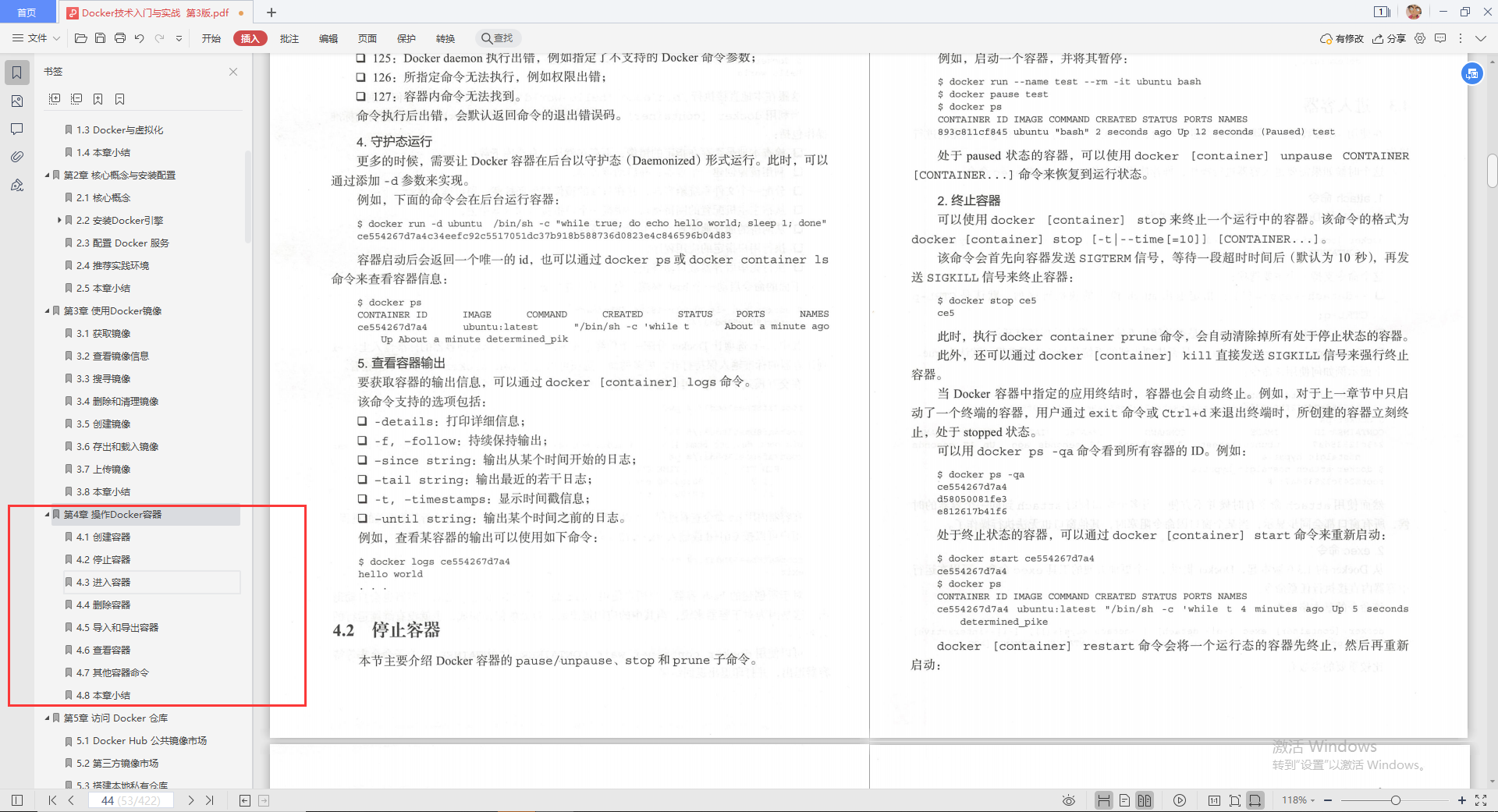
Task: Switch to single page view
Action: pyautogui.click(x=1124, y=800)
